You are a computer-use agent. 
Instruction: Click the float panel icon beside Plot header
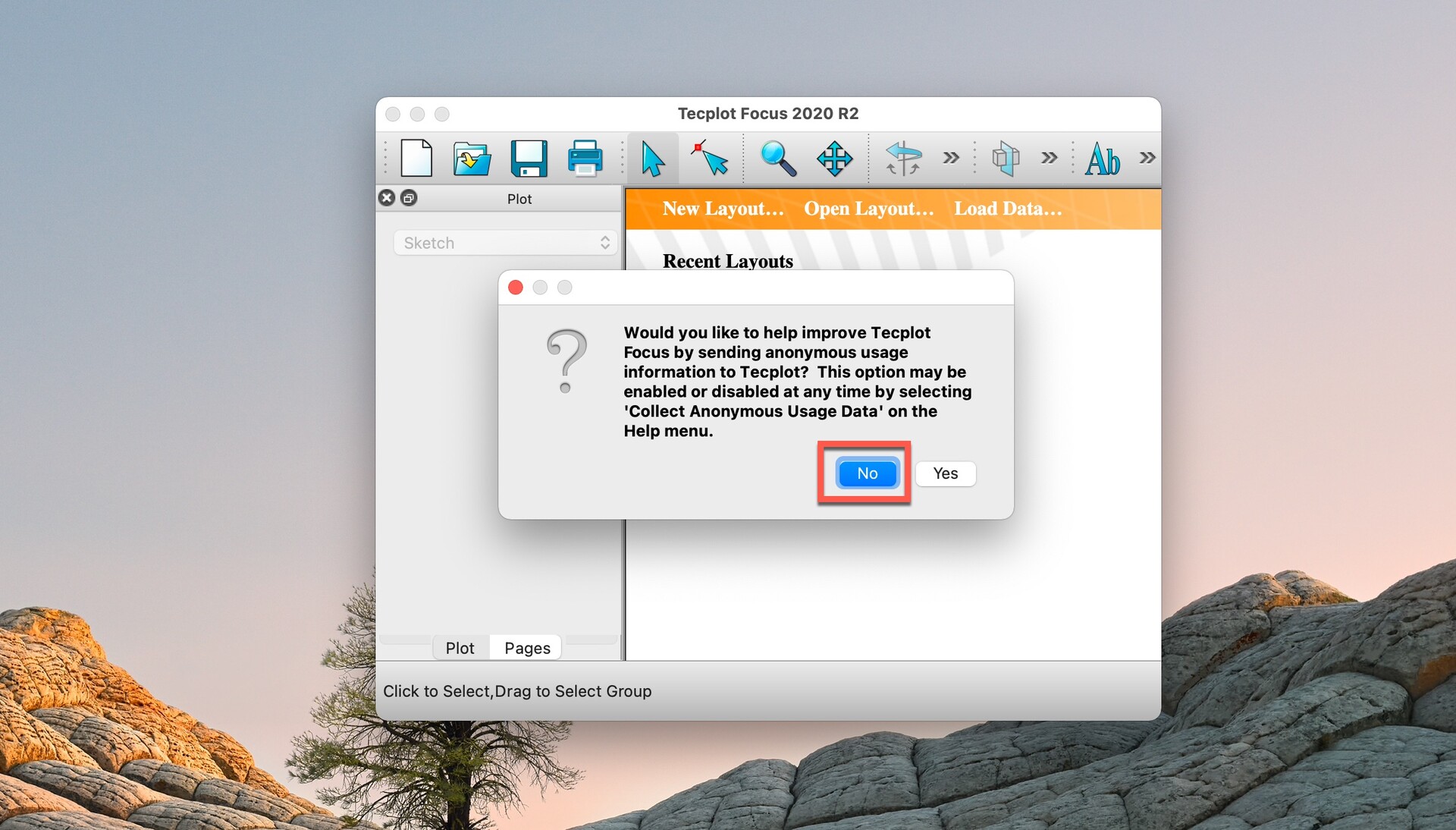coord(409,197)
